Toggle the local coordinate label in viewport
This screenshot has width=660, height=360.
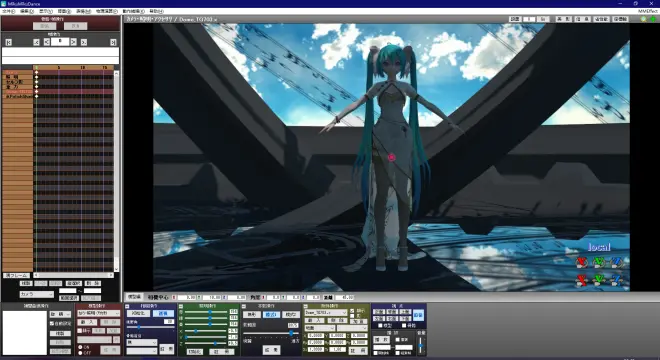599,247
